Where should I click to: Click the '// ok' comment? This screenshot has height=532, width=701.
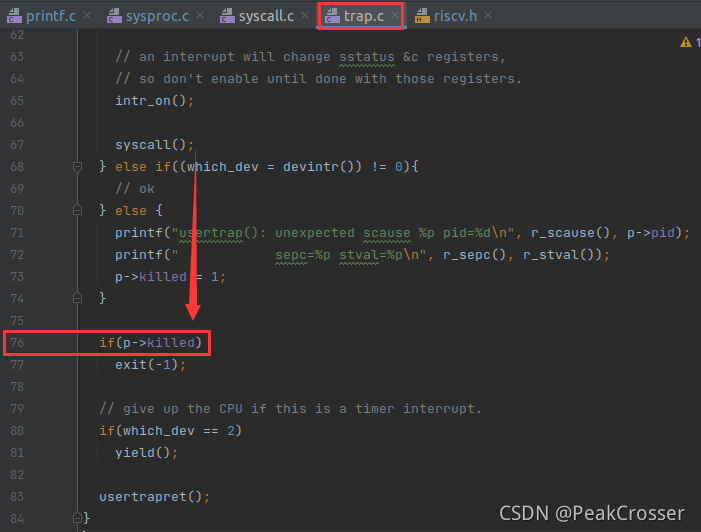click(x=135, y=189)
